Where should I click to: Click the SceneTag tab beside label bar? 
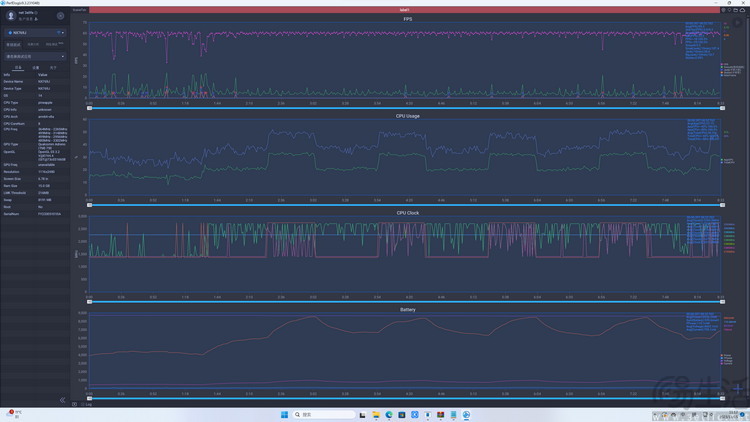tap(79, 10)
